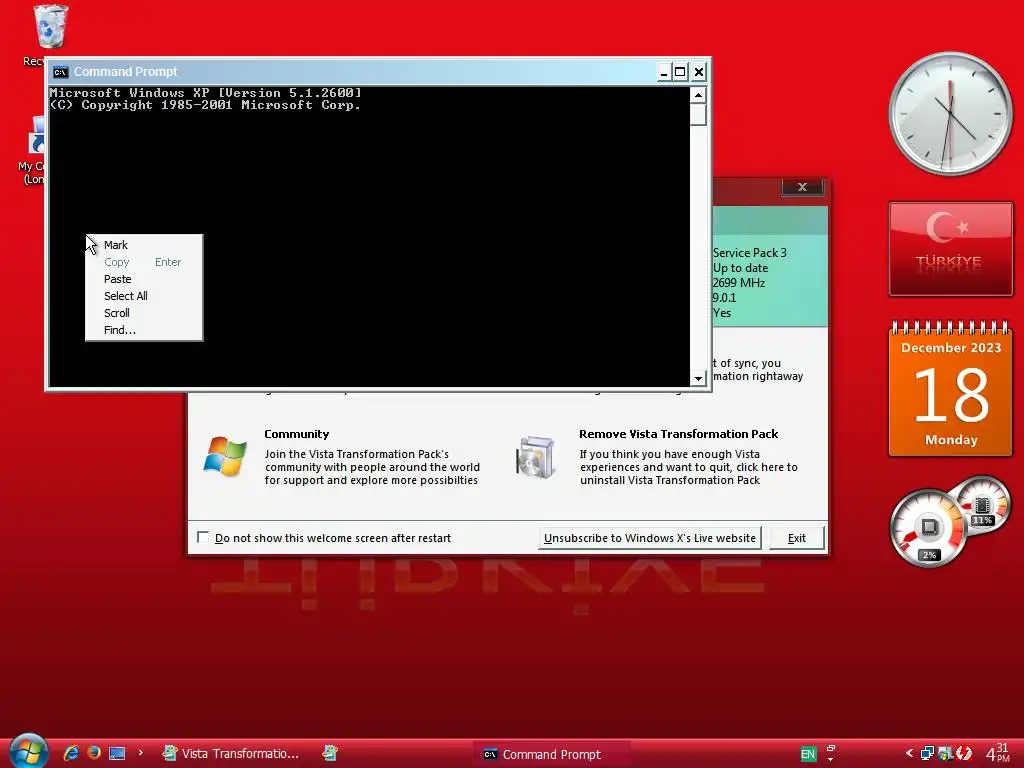Click the Show Desktop quick launch icon
The height and width of the screenshot is (768, 1024).
117,754
